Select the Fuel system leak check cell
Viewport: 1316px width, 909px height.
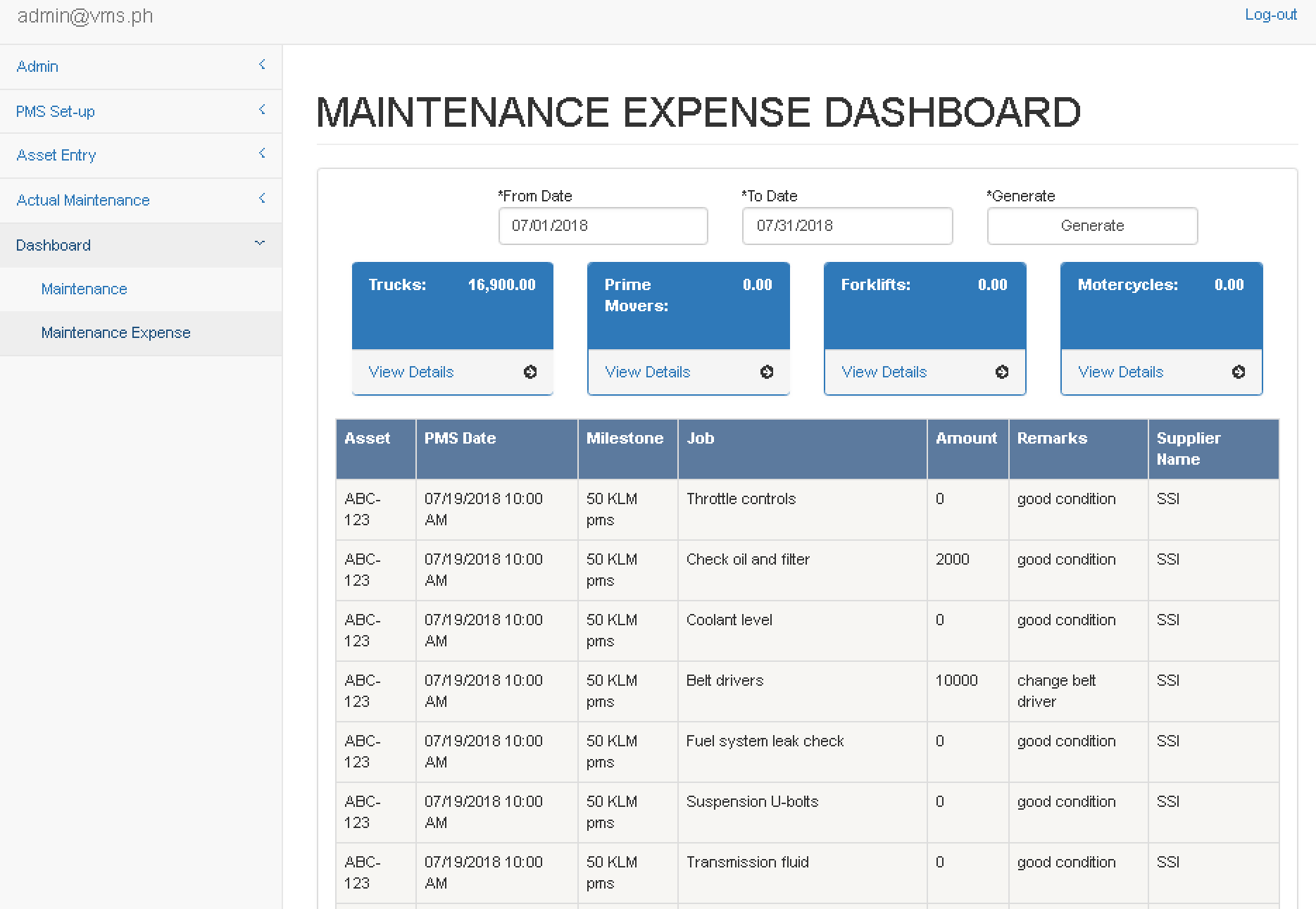tap(803, 752)
